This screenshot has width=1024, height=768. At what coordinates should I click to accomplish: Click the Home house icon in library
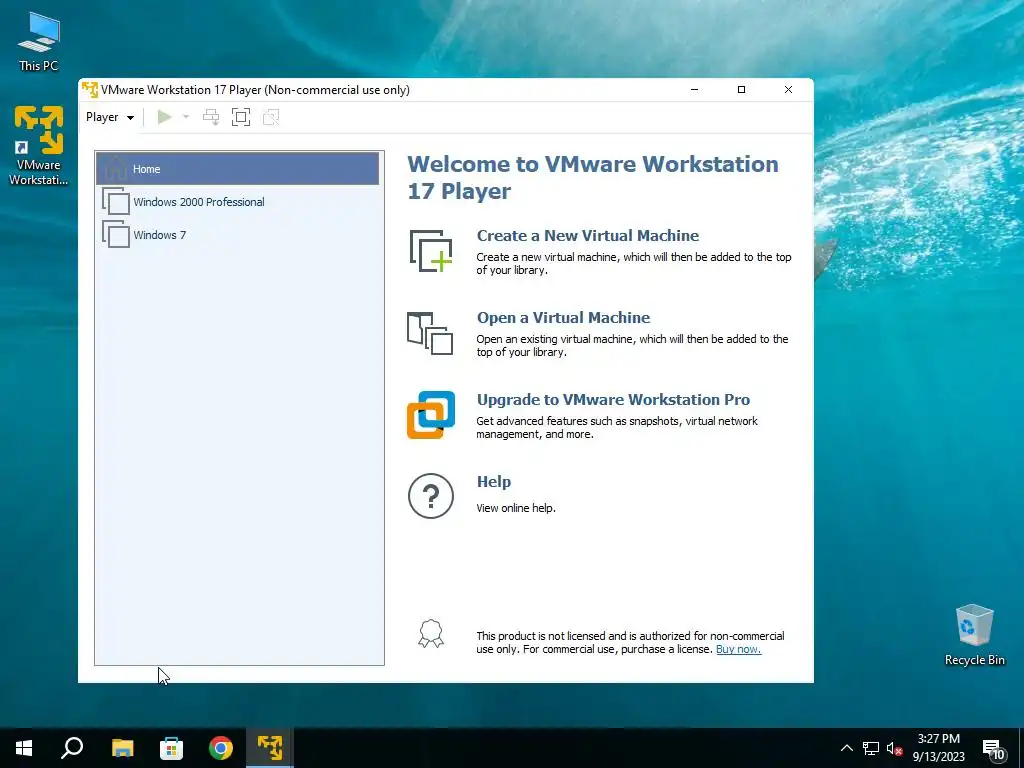point(116,168)
